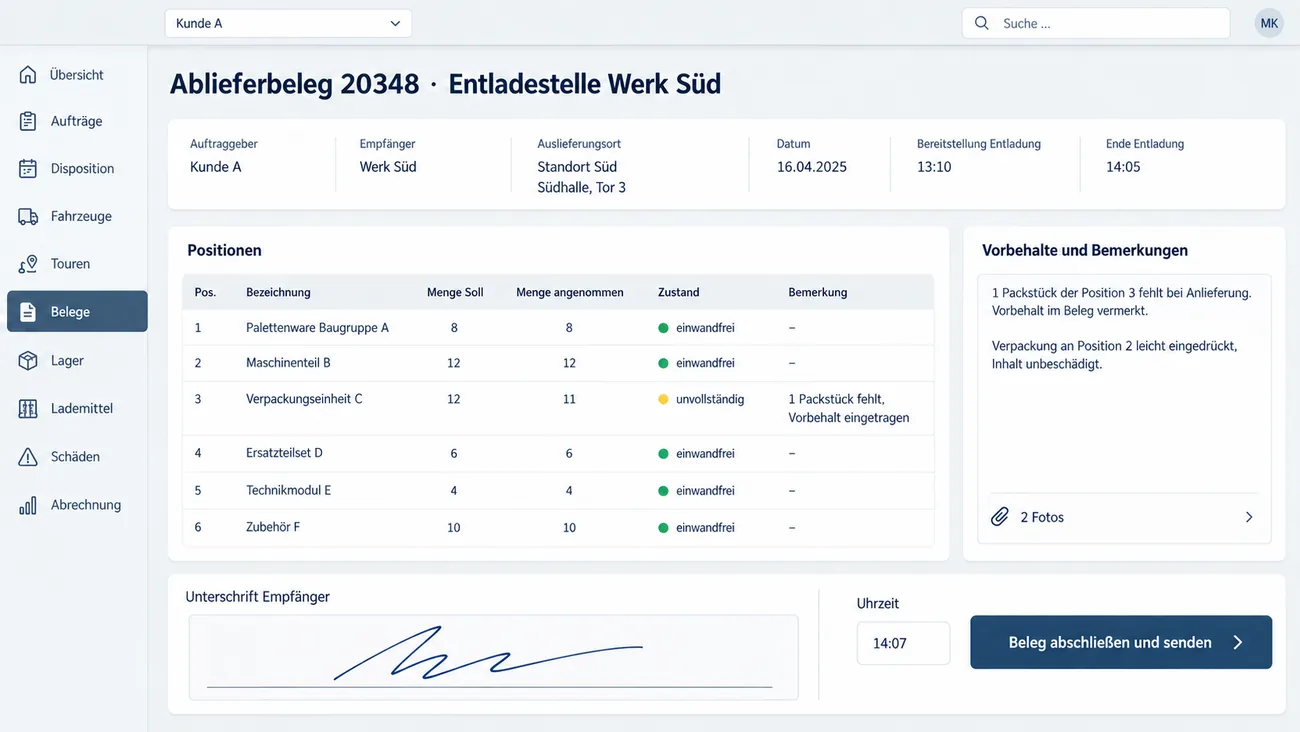
Task: Click the Uhrzeit field showing 14:07
Action: [x=903, y=643]
